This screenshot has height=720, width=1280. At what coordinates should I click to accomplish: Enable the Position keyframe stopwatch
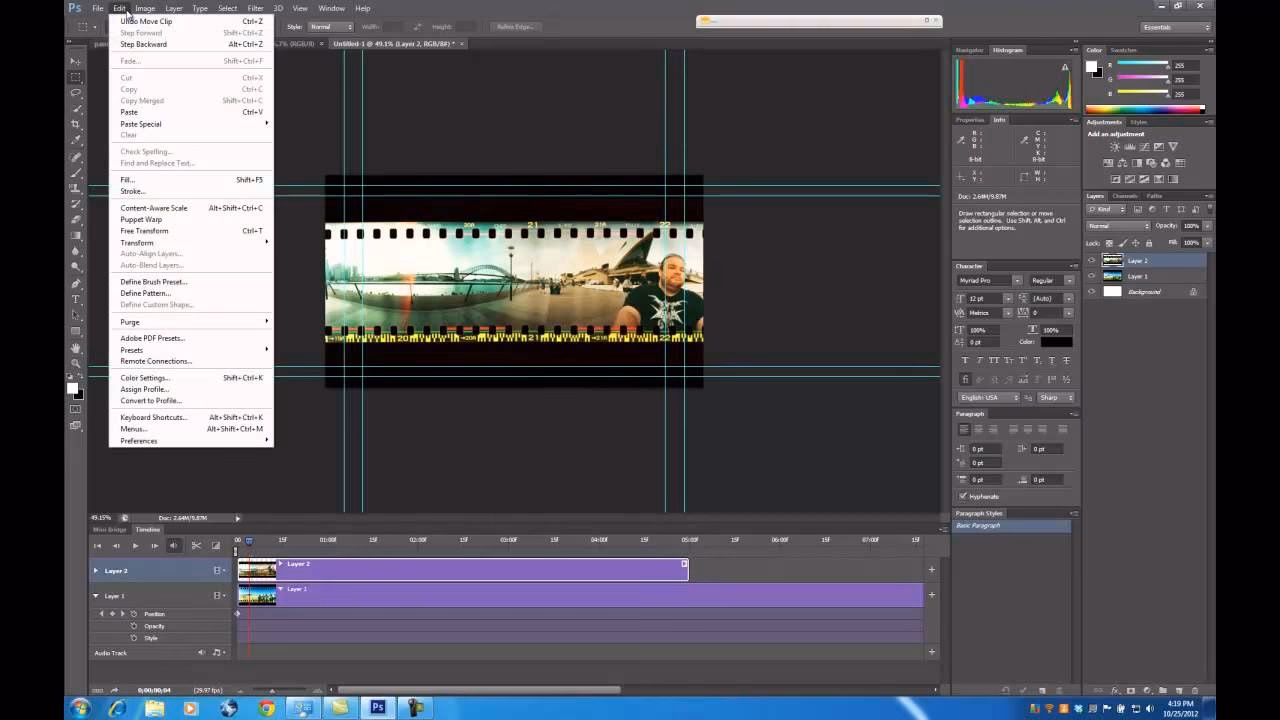(133, 614)
